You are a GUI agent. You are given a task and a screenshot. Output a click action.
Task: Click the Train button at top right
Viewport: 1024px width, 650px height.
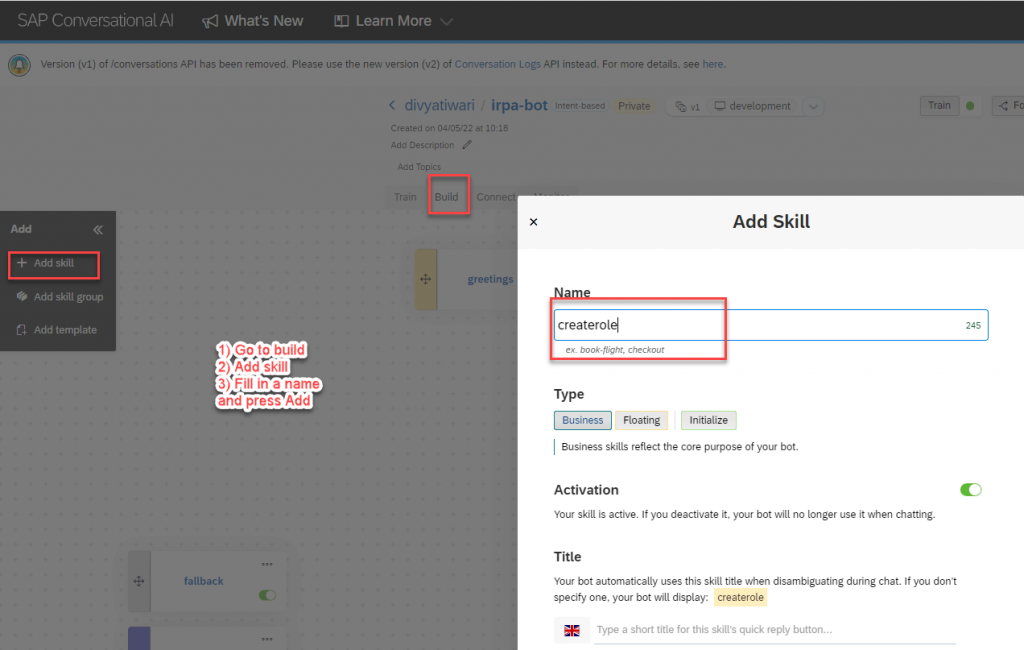point(939,105)
